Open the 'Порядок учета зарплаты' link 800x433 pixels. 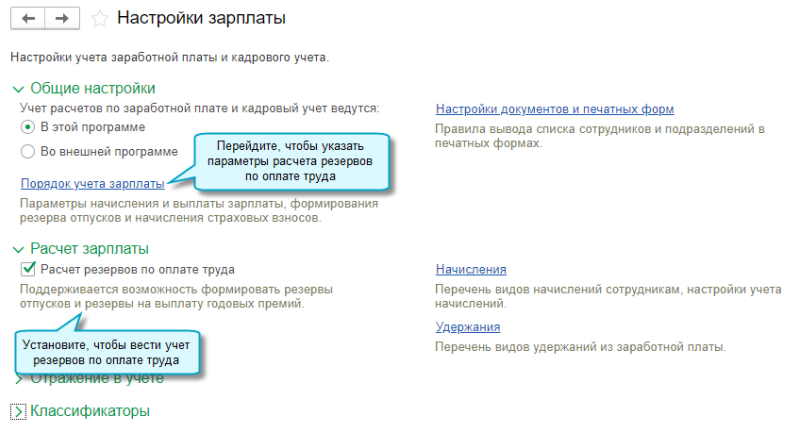click(92, 184)
